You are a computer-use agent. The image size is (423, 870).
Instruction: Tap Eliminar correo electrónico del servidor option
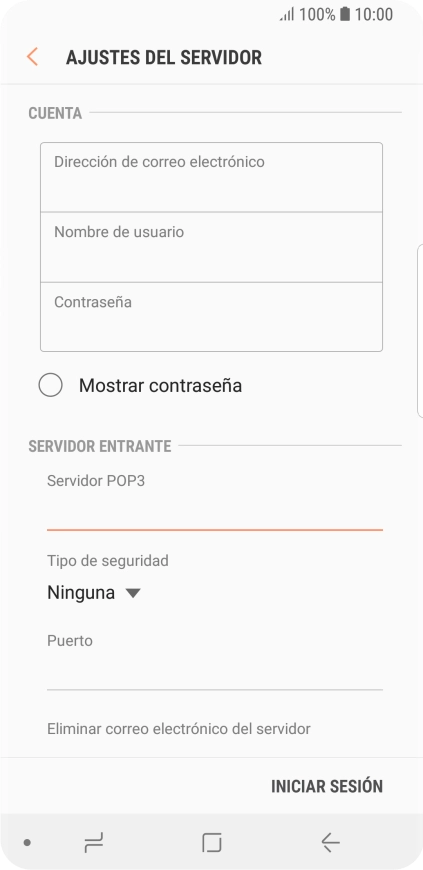click(x=179, y=729)
